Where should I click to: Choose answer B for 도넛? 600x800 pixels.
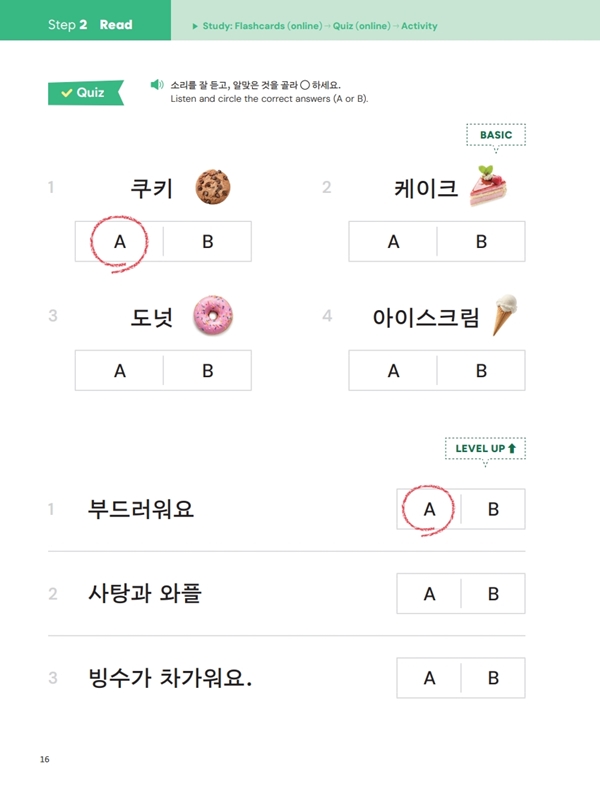coord(207,370)
